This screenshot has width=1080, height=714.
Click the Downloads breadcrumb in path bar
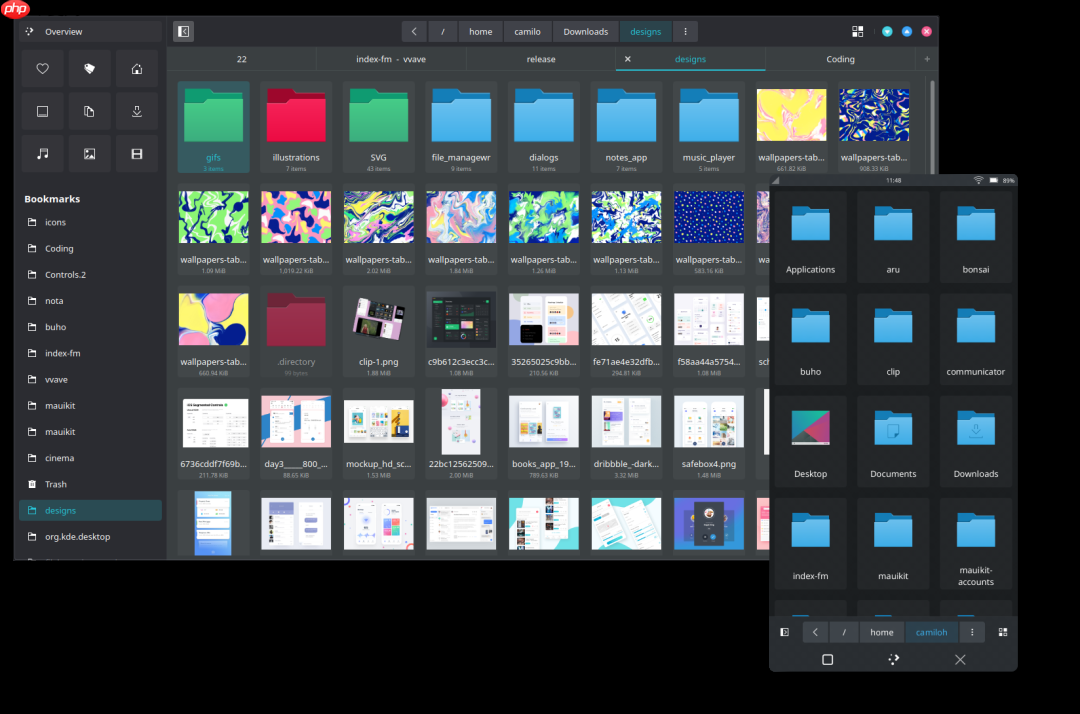coord(585,32)
